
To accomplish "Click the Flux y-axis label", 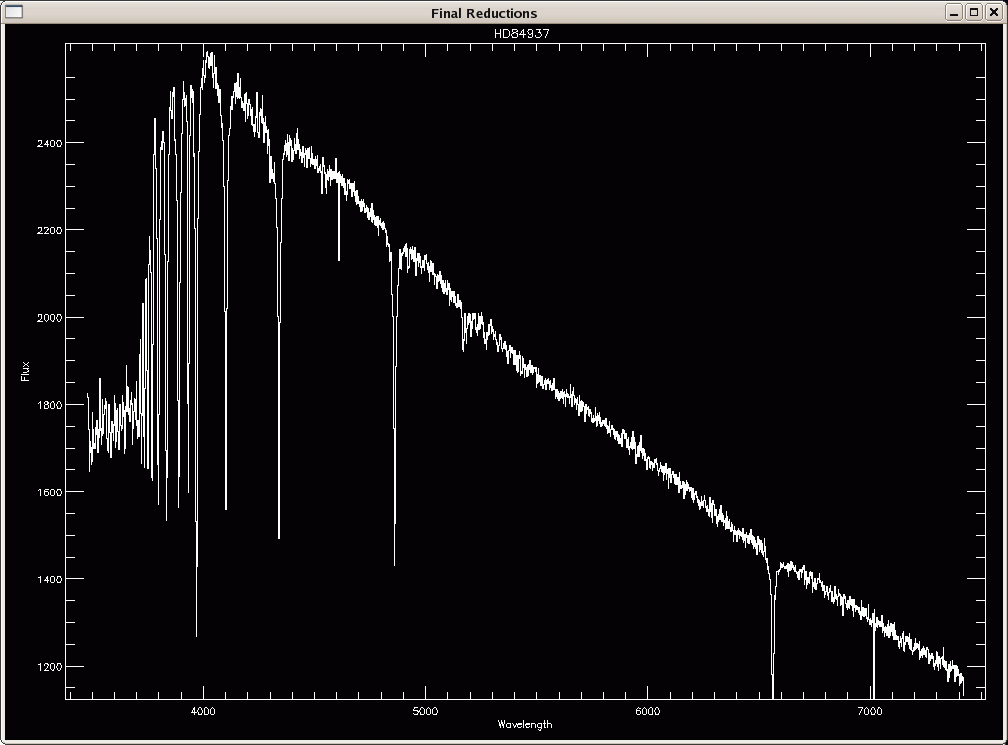I will (25, 371).
